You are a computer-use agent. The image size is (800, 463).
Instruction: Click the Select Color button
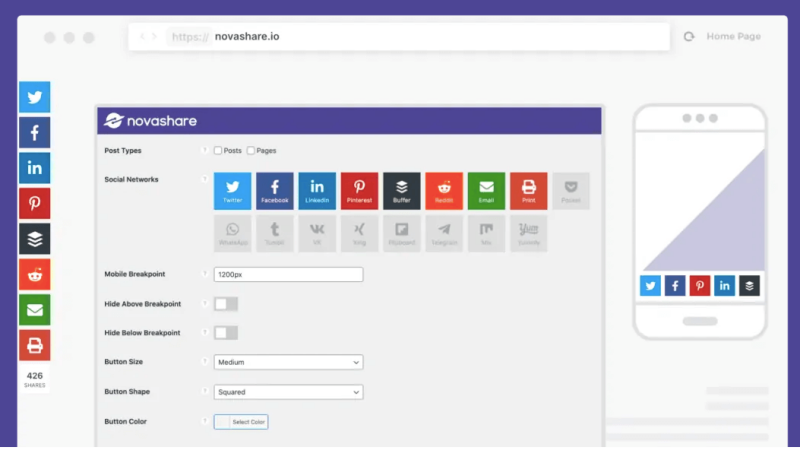241,422
